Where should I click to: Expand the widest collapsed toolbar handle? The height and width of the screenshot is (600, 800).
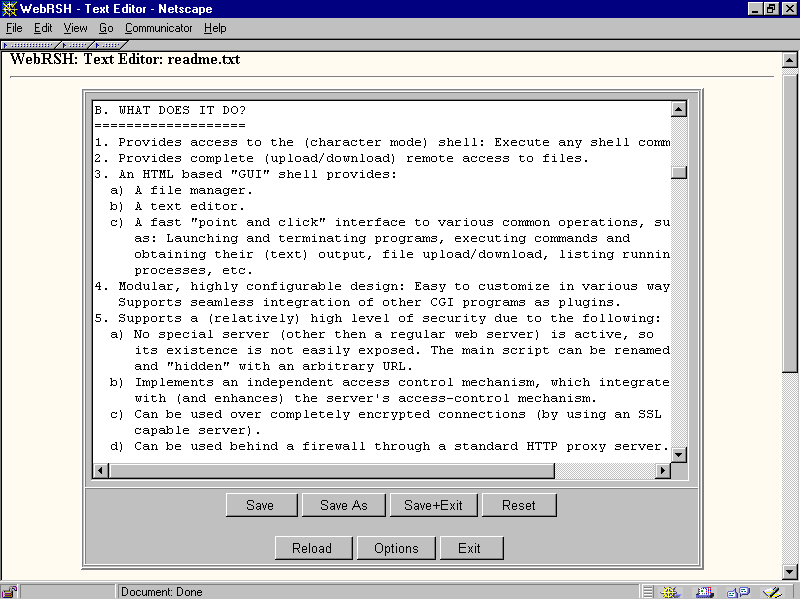tap(31, 45)
